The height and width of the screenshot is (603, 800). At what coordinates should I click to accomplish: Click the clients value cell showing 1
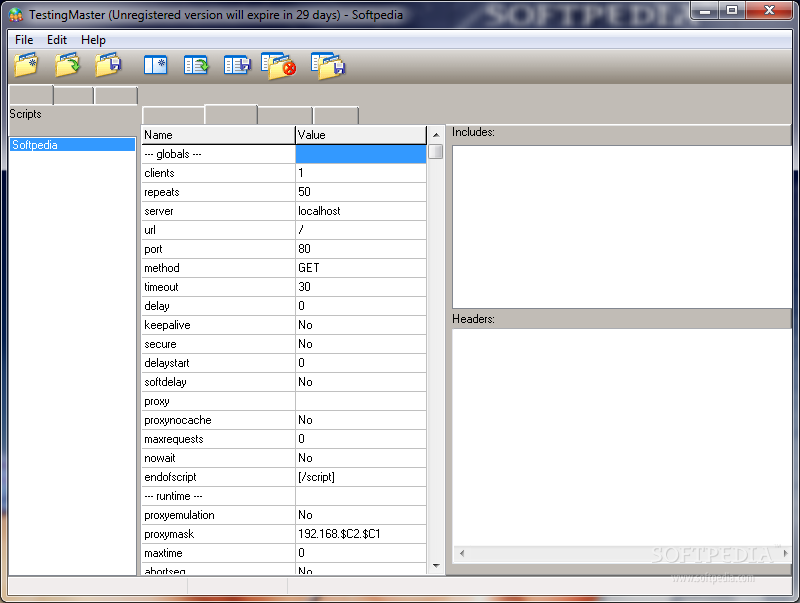361,173
